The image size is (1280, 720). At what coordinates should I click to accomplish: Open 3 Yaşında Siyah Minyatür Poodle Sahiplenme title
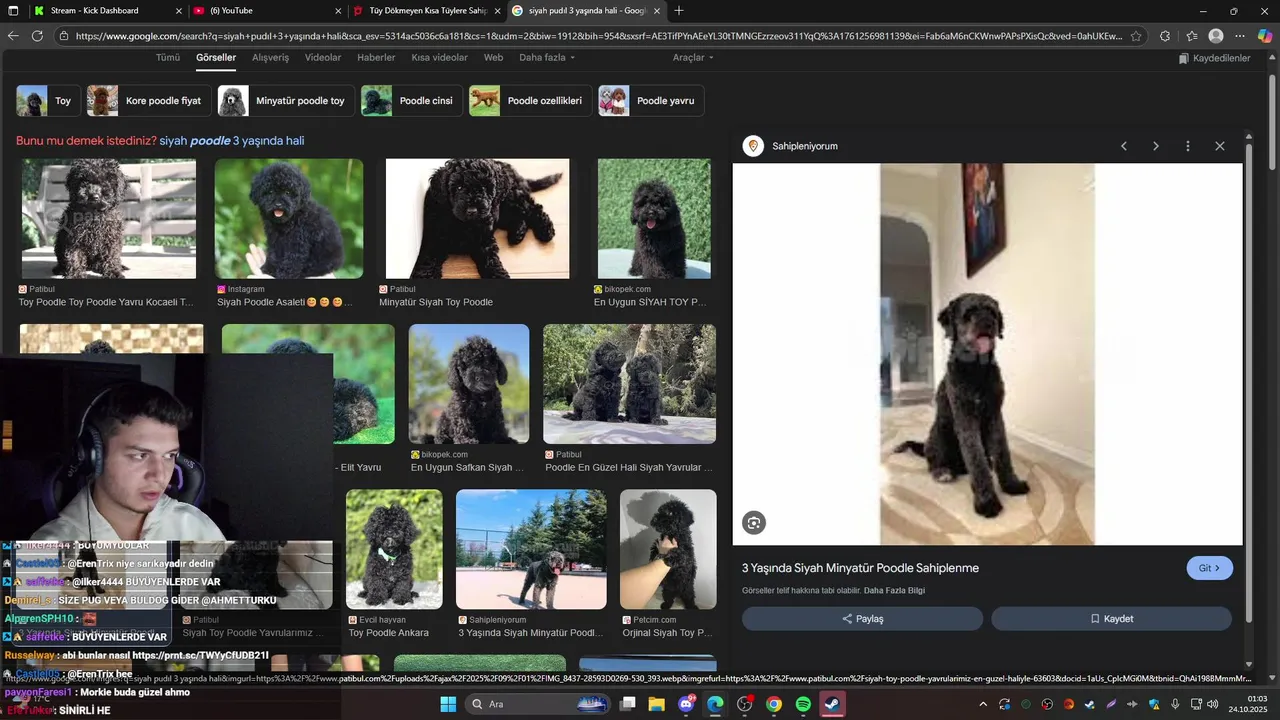(x=860, y=568)
